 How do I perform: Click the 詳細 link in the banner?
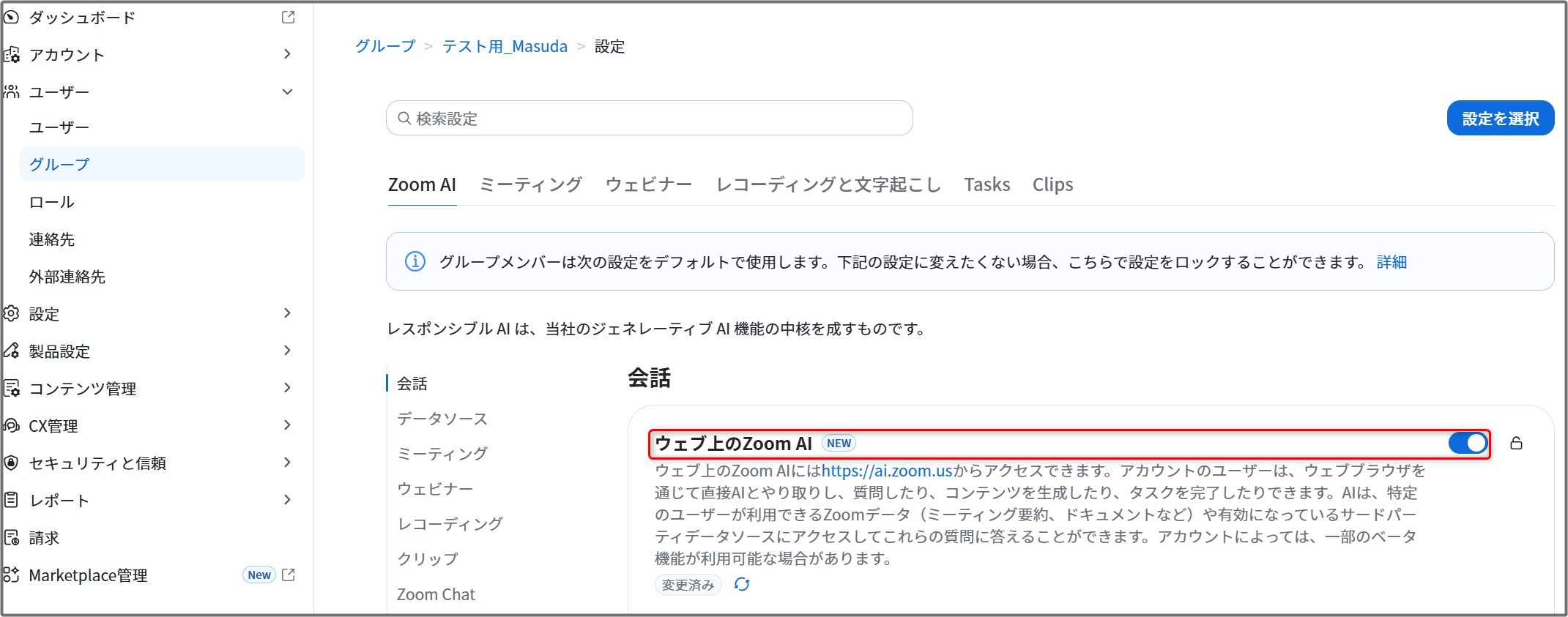pyautogui.click(x=1391, y=262)
